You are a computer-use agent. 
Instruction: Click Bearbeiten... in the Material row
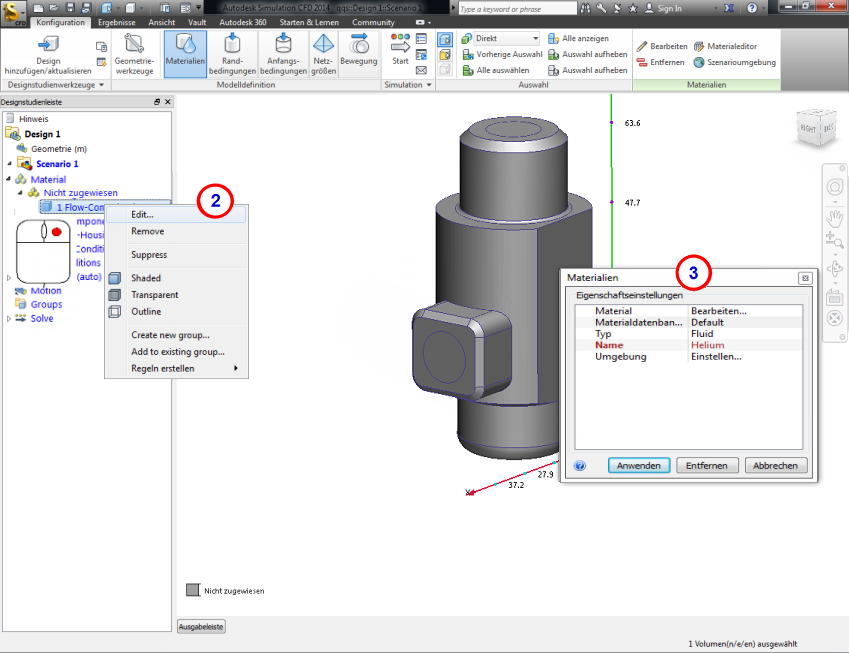[x=719, y=311]
